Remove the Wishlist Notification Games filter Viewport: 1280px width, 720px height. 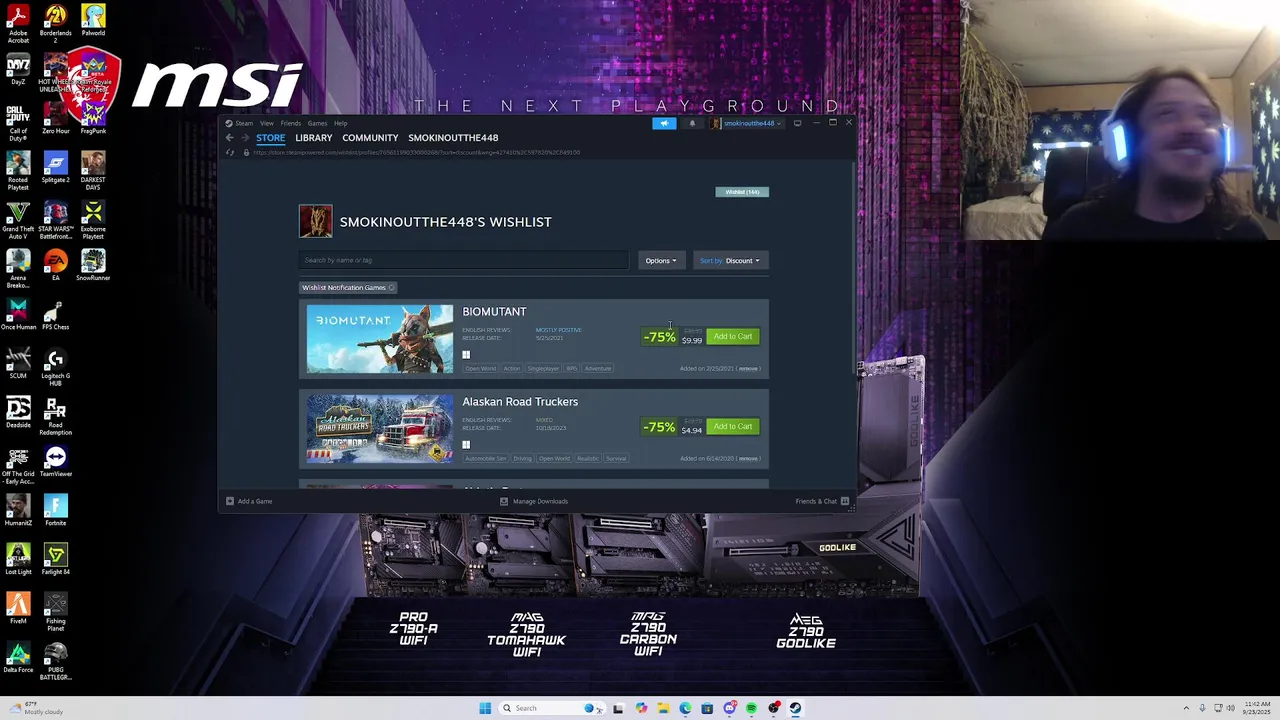(x=391, y=288)
